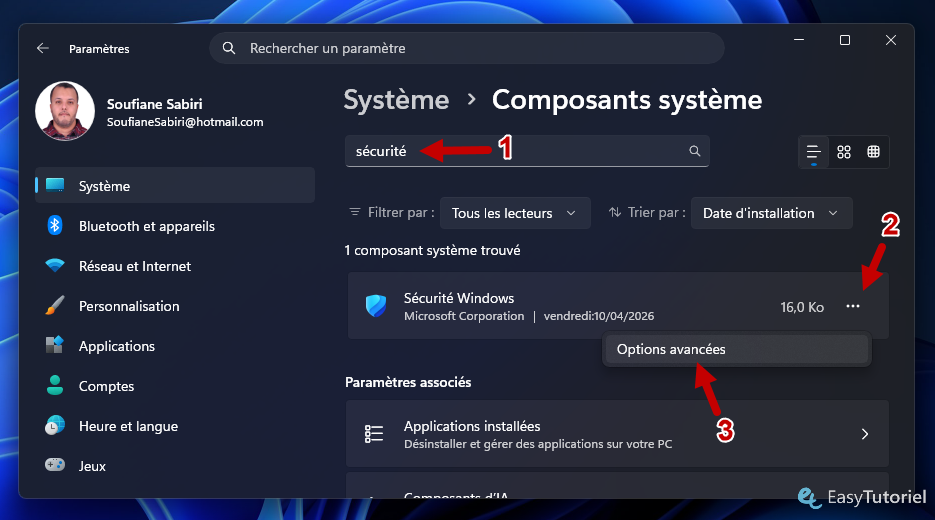Open Applications settings category
Image resolution: width=935 pixels, height=520 pixels.
click(x=175, y=346)
